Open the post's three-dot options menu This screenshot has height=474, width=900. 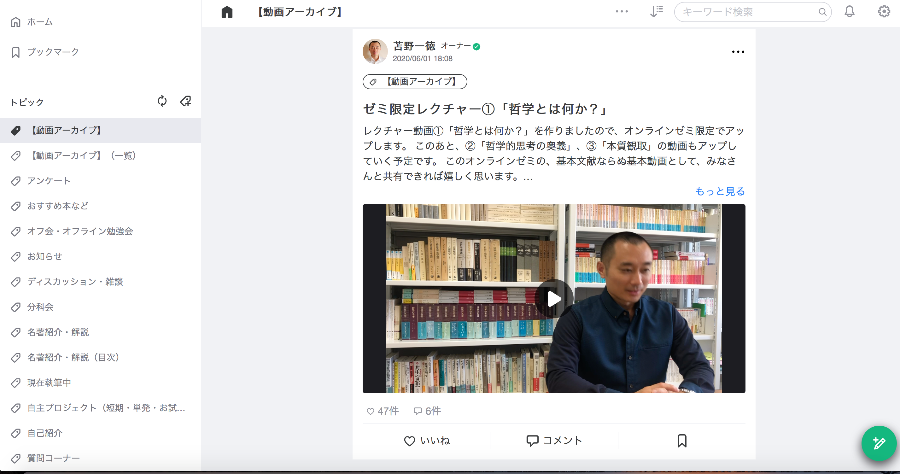(738, 52)
